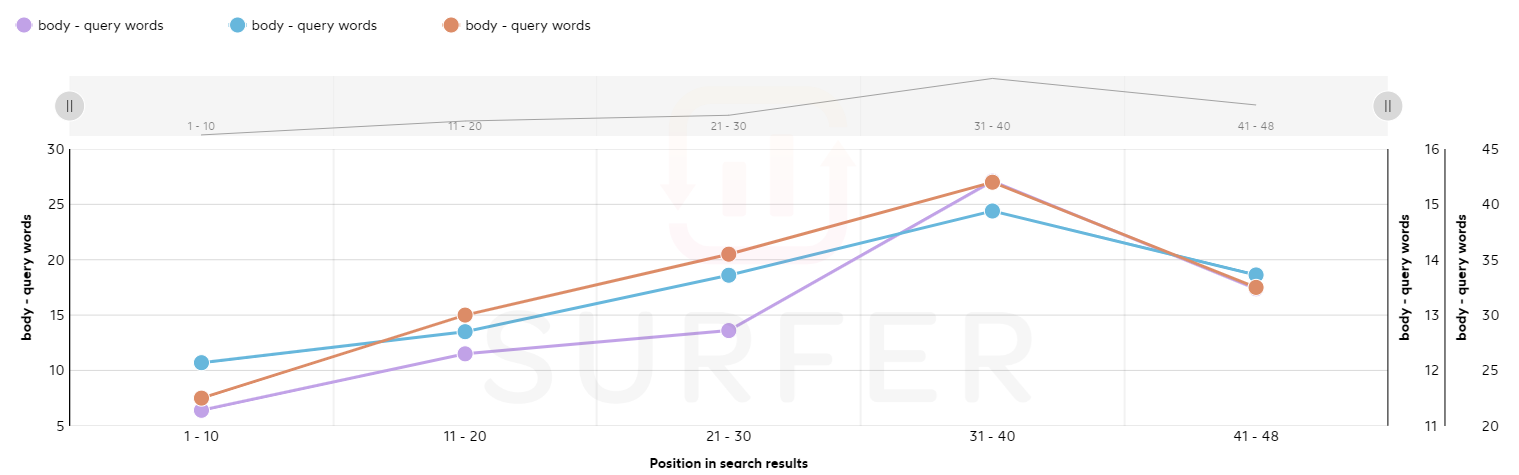1519x475 pixels.
Task: Click the "Position in search results" axis title
Action: (728, 463)
